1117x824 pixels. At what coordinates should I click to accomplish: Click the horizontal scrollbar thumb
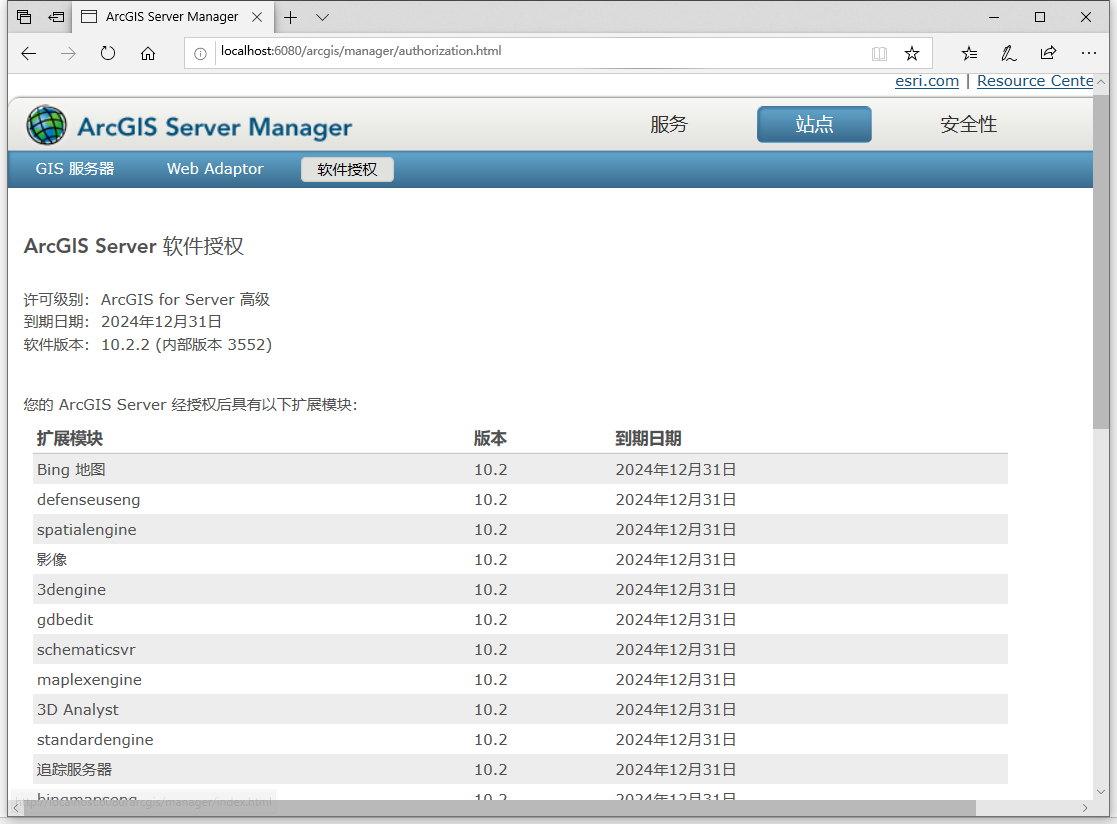(499, 808)
